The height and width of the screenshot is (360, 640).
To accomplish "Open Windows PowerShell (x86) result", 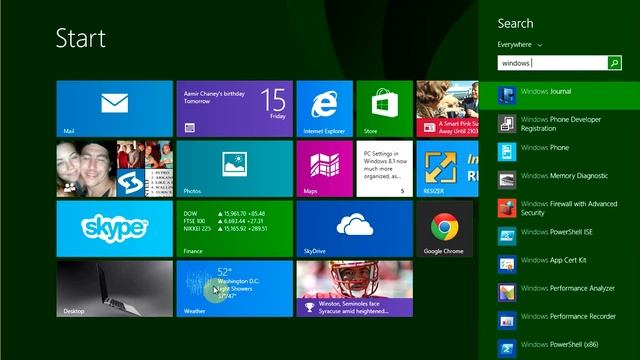I will (x=559, y=348).
